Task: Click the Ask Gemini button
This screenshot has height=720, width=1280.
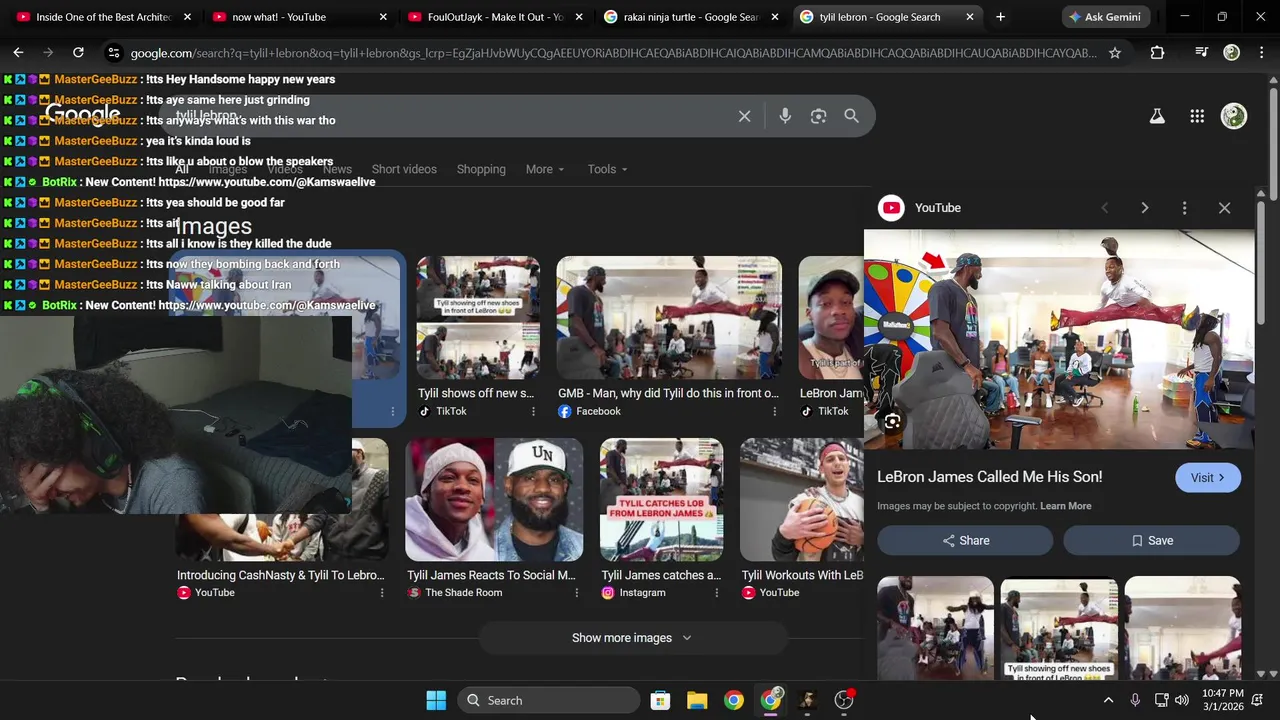Action: click(x=1104, y=17)
